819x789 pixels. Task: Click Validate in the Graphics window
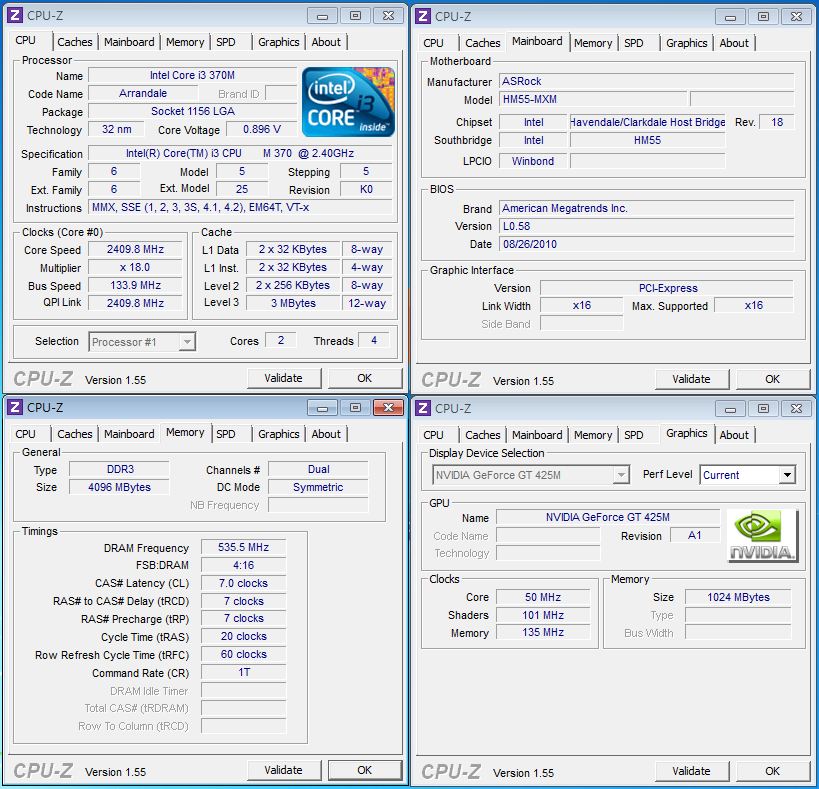pos(692,772)
